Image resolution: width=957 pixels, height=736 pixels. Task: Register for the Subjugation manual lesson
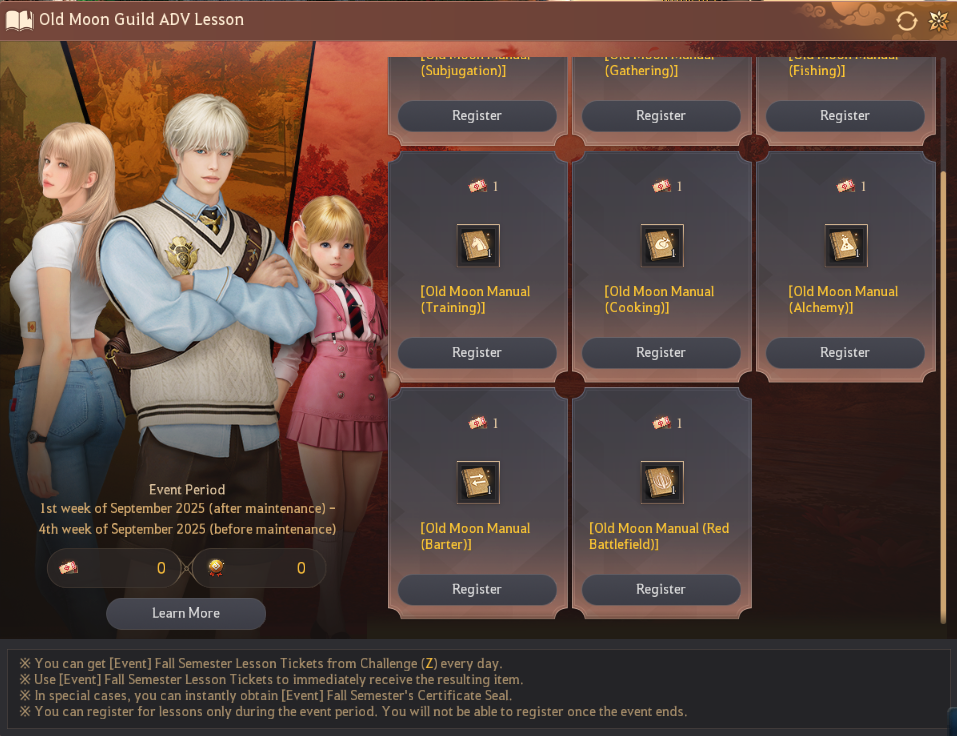coord(477,116)
